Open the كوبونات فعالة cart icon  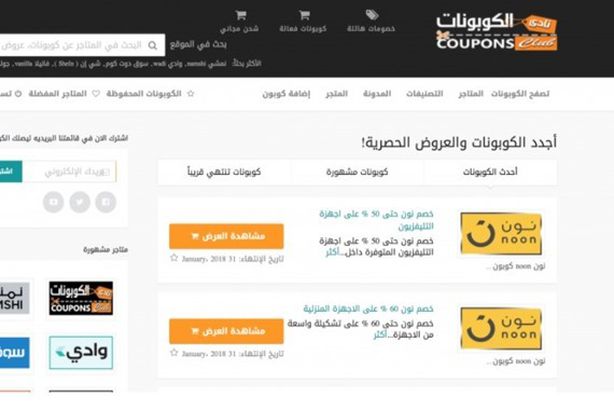[x=304, y=15]
